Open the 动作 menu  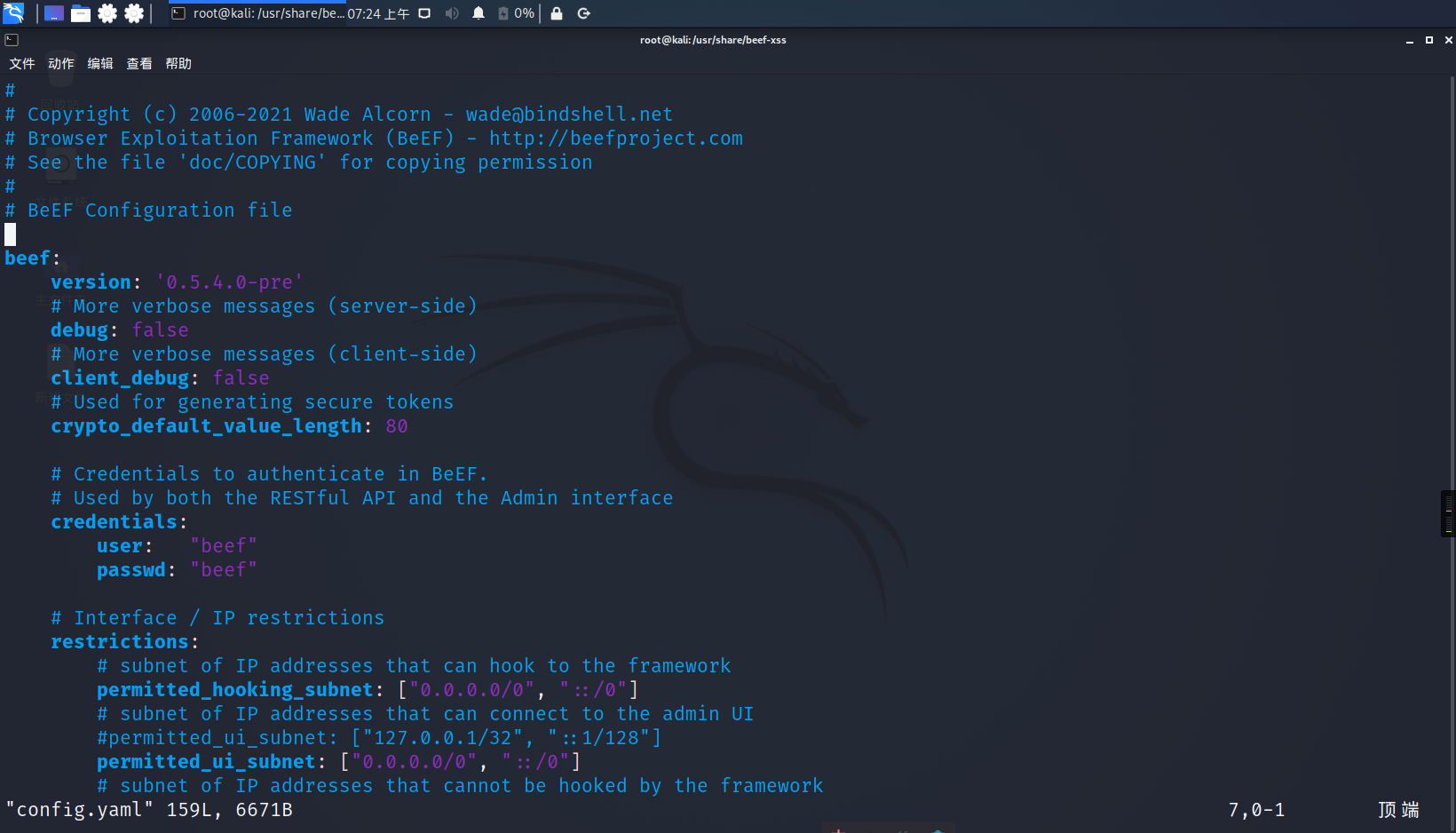click(59, 63)
